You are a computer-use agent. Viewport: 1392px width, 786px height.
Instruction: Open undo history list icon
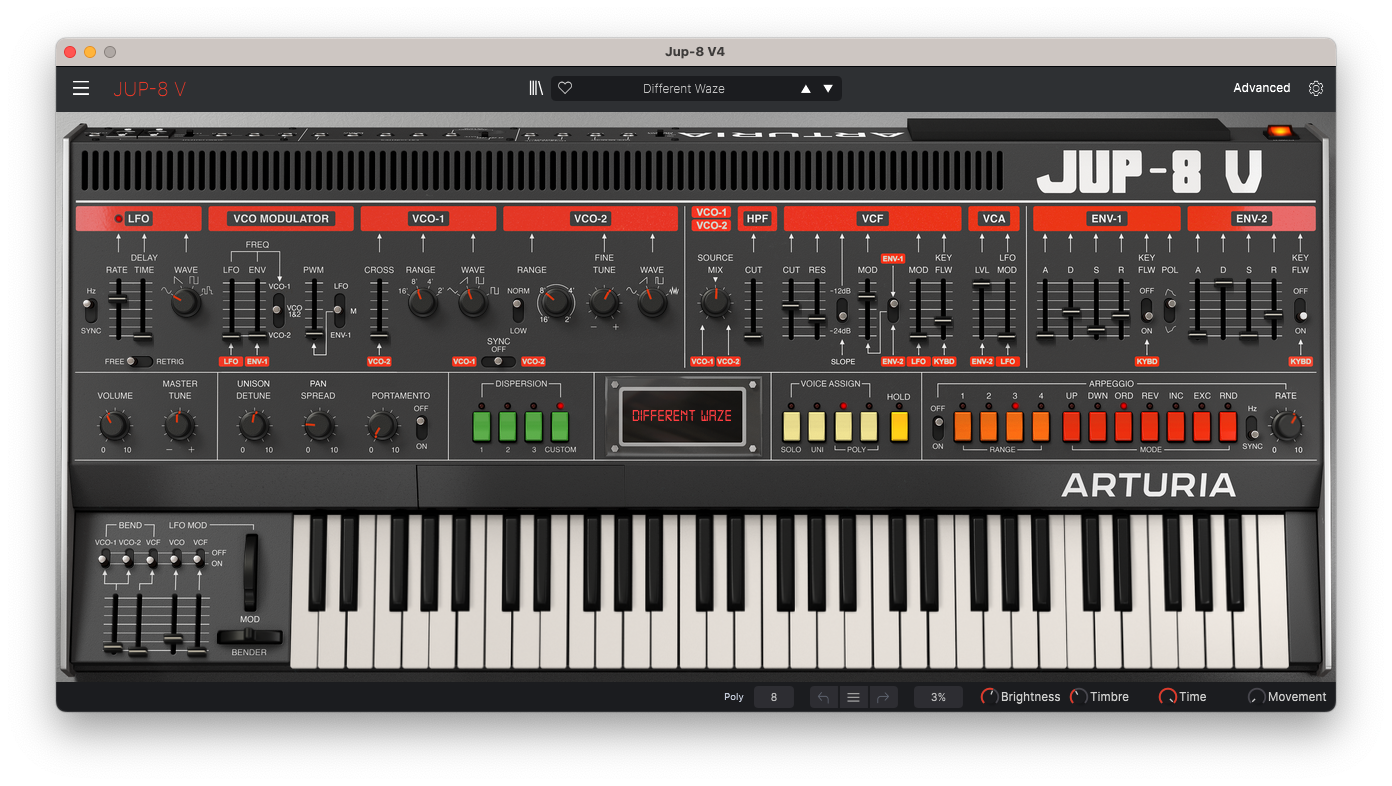click(853, 697)
